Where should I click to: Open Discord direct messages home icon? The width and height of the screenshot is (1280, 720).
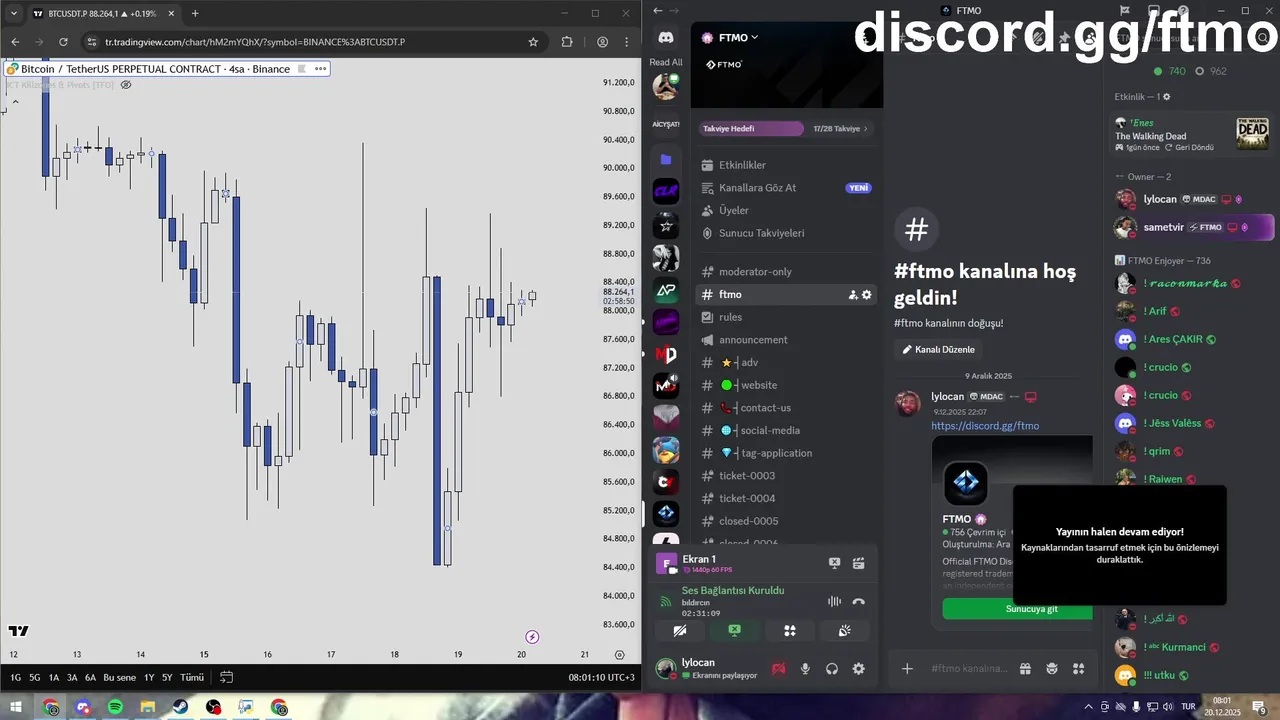point(666,37)
